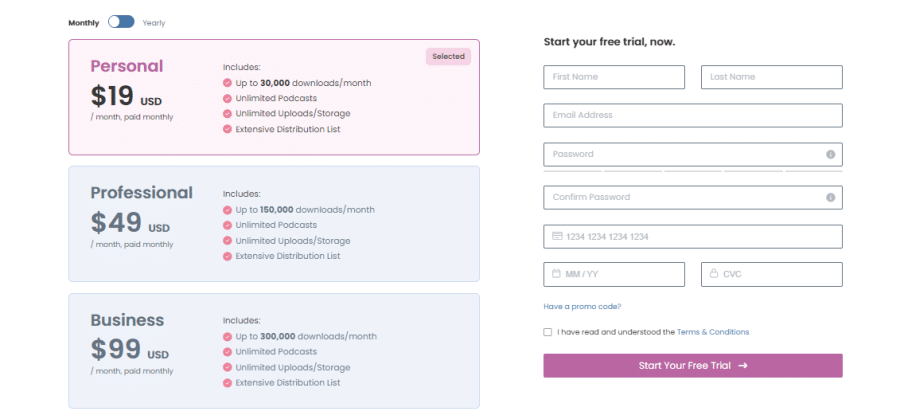The width and height of the screenshot is (900, 419).
Task: Select the Yearly billing label
Action: [x=154, y=23]
